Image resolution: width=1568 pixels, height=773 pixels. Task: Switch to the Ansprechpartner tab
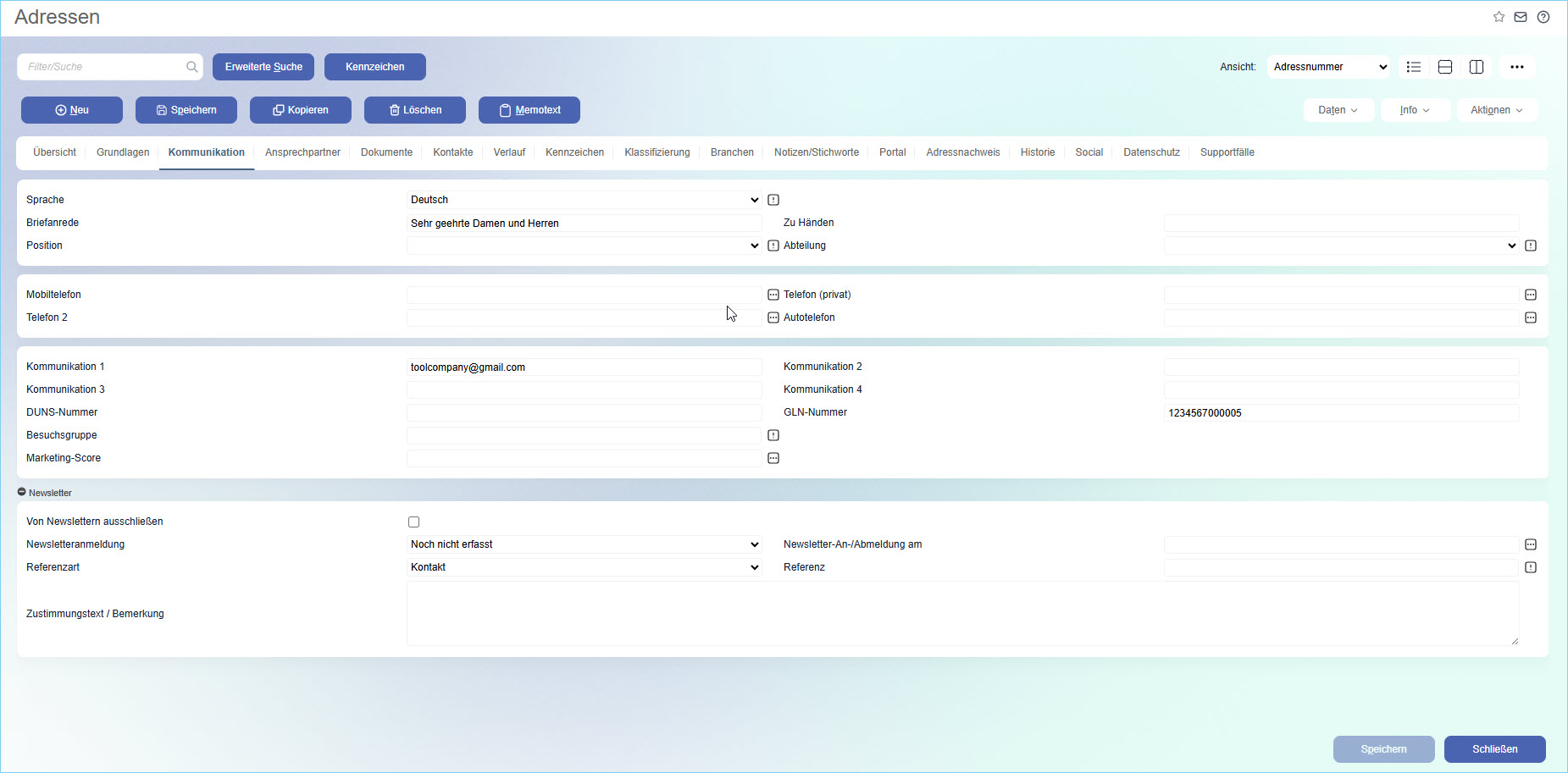coord(302,152)
